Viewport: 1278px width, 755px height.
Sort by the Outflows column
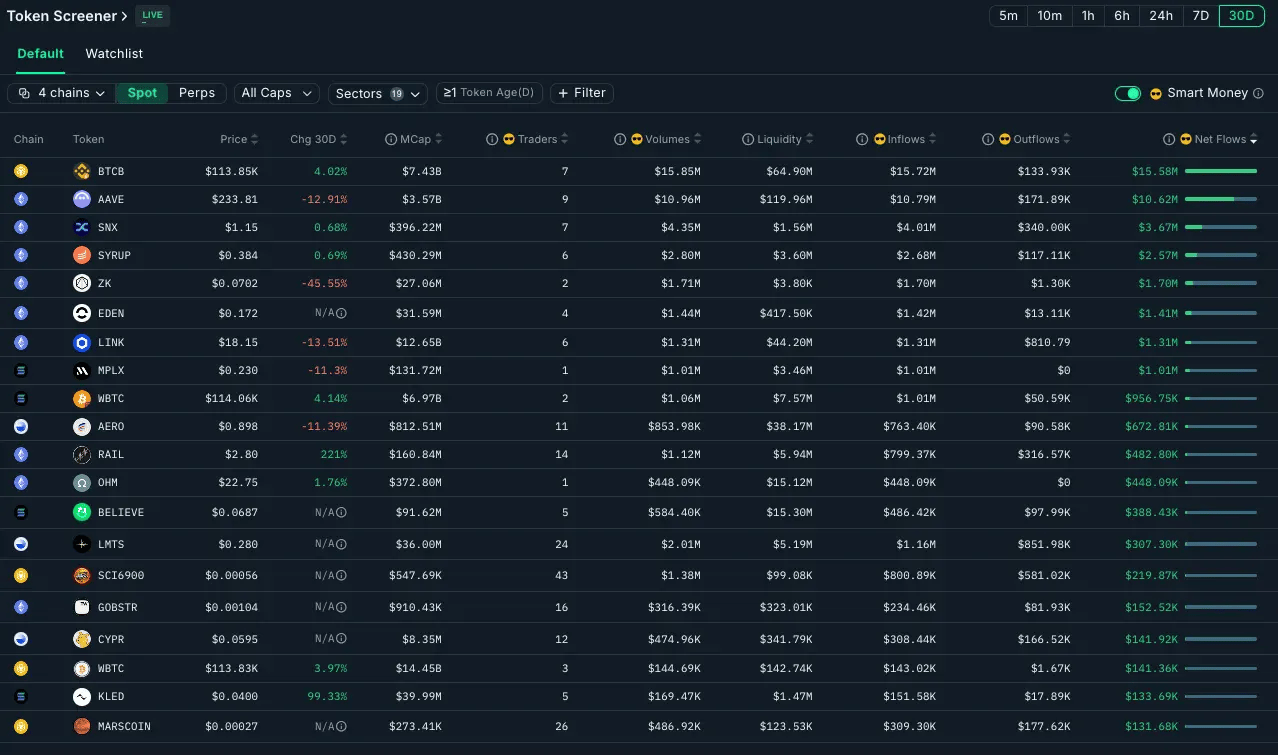pyautogui.click(x=1041, y=139)
